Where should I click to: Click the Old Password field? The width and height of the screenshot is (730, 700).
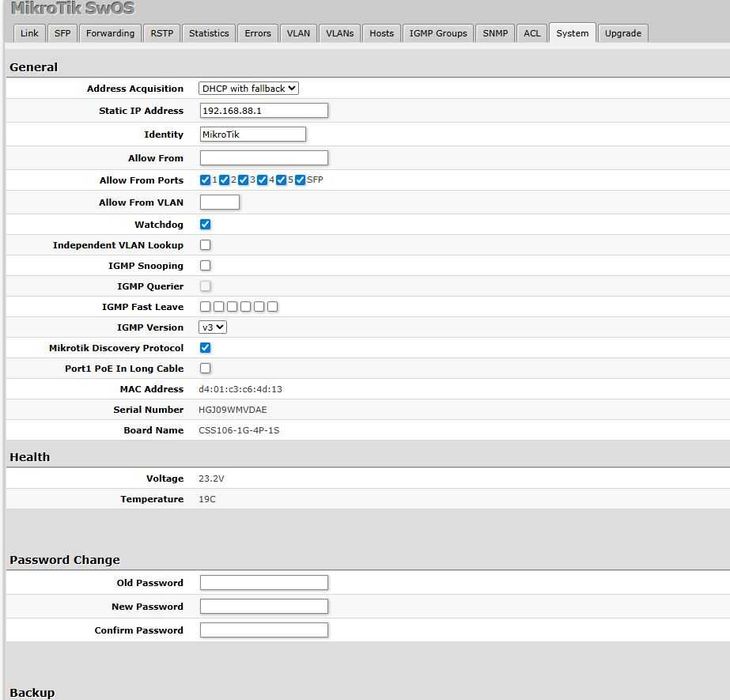[264, 583]
